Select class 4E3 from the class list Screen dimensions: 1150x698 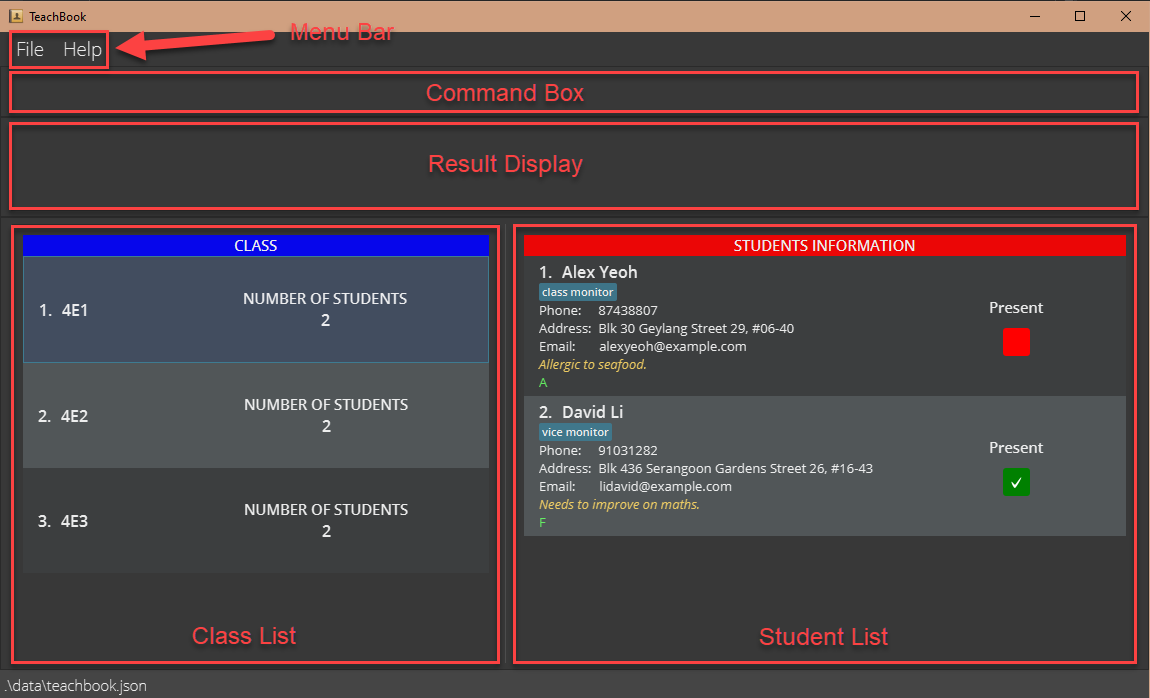click(x=255, y=521)
